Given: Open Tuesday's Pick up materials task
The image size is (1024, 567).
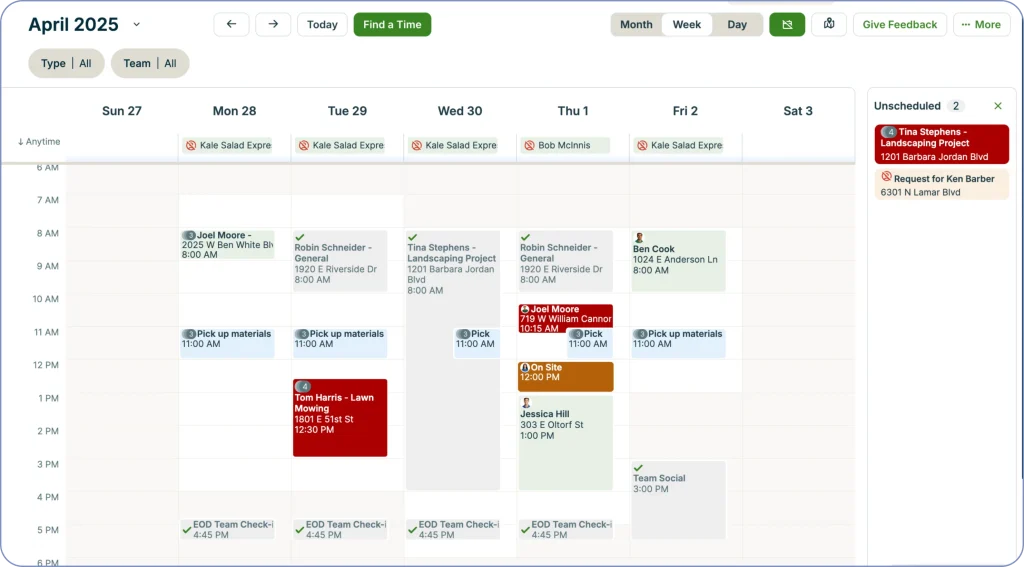Looking at the screenshot, I should pyautogui.click(x=340, y=343).
